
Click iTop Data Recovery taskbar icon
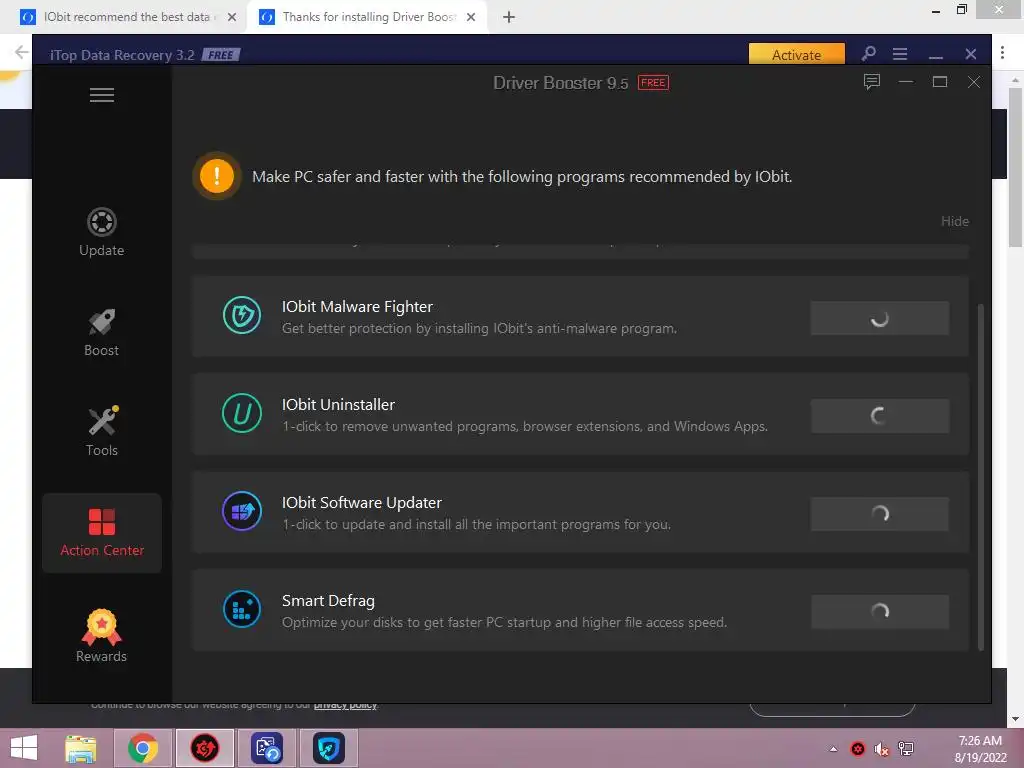(267, 748)
